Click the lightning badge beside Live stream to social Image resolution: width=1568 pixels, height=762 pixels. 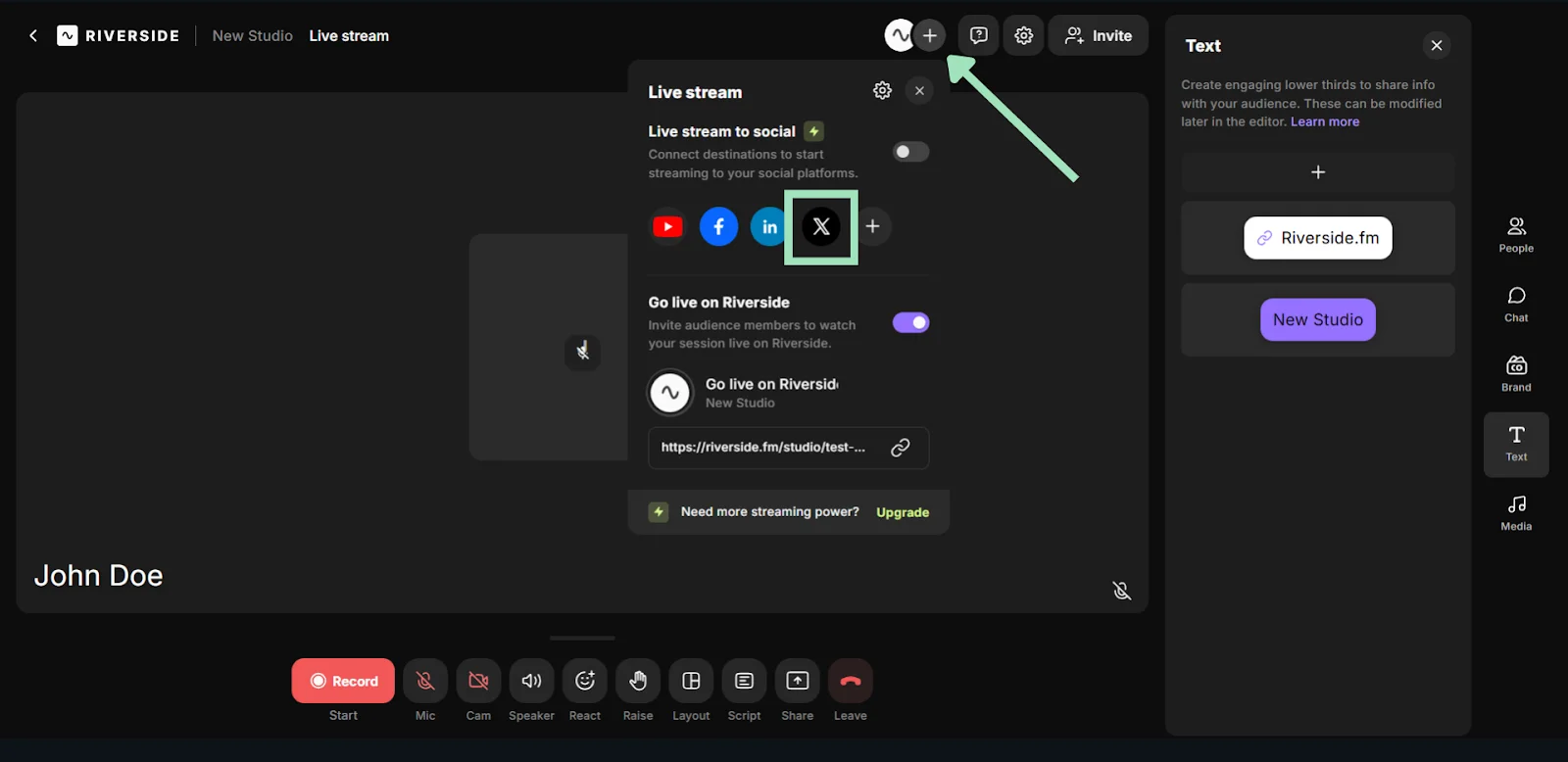[813, 131]
